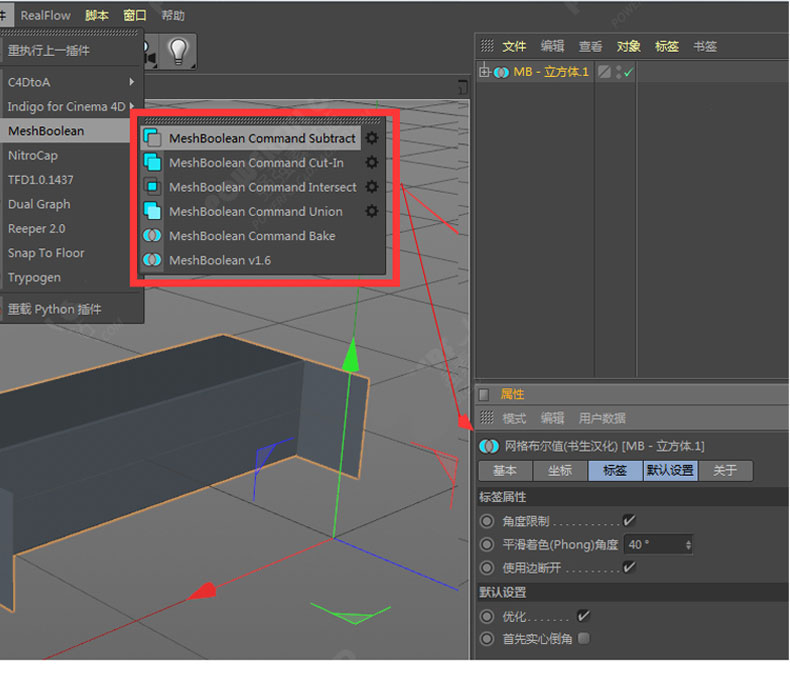Switch to 关于 tab

(725, 470)
